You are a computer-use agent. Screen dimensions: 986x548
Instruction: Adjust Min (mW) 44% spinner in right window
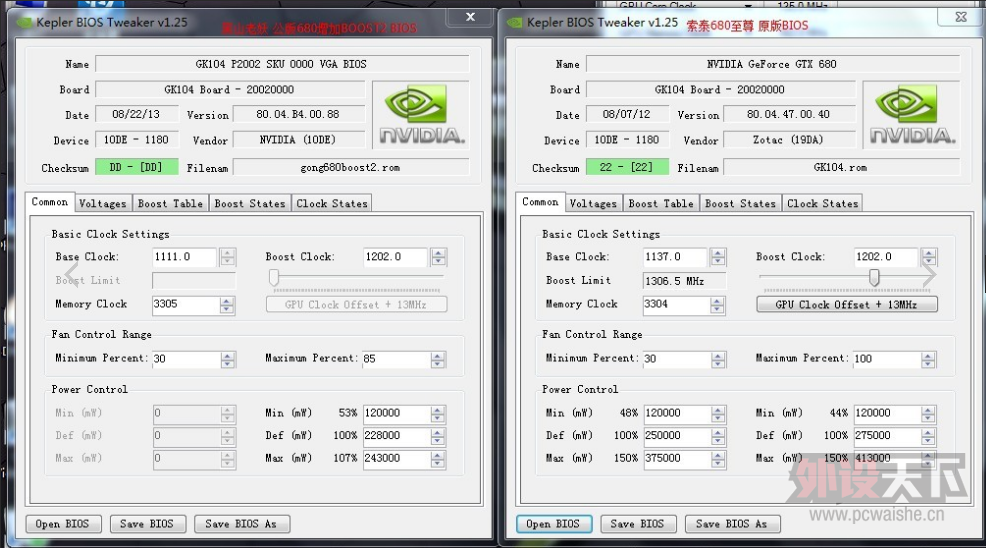928,413
